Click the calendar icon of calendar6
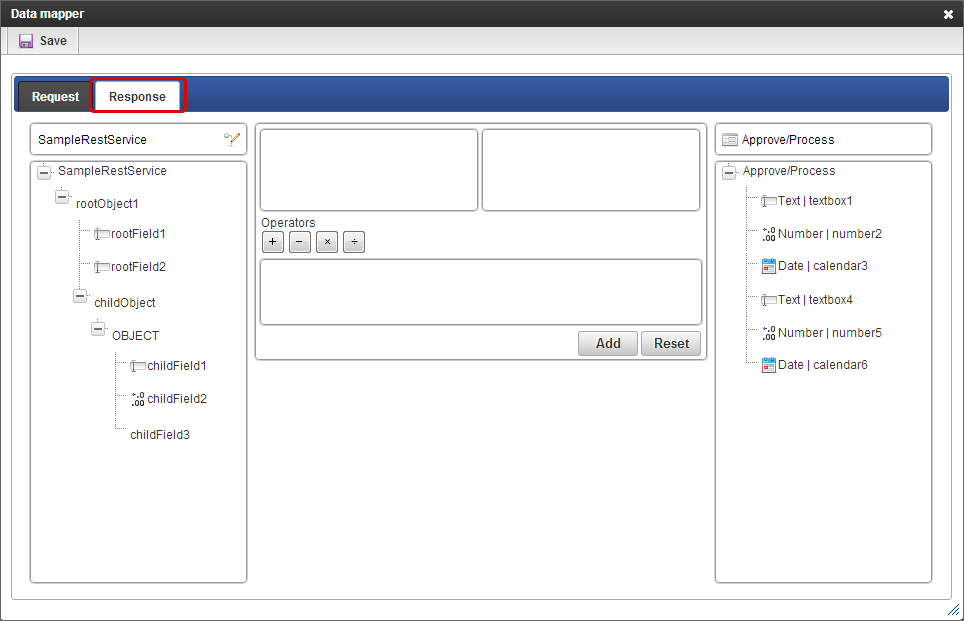Viewport: 964px width, 621px height. tap(768, 365)
